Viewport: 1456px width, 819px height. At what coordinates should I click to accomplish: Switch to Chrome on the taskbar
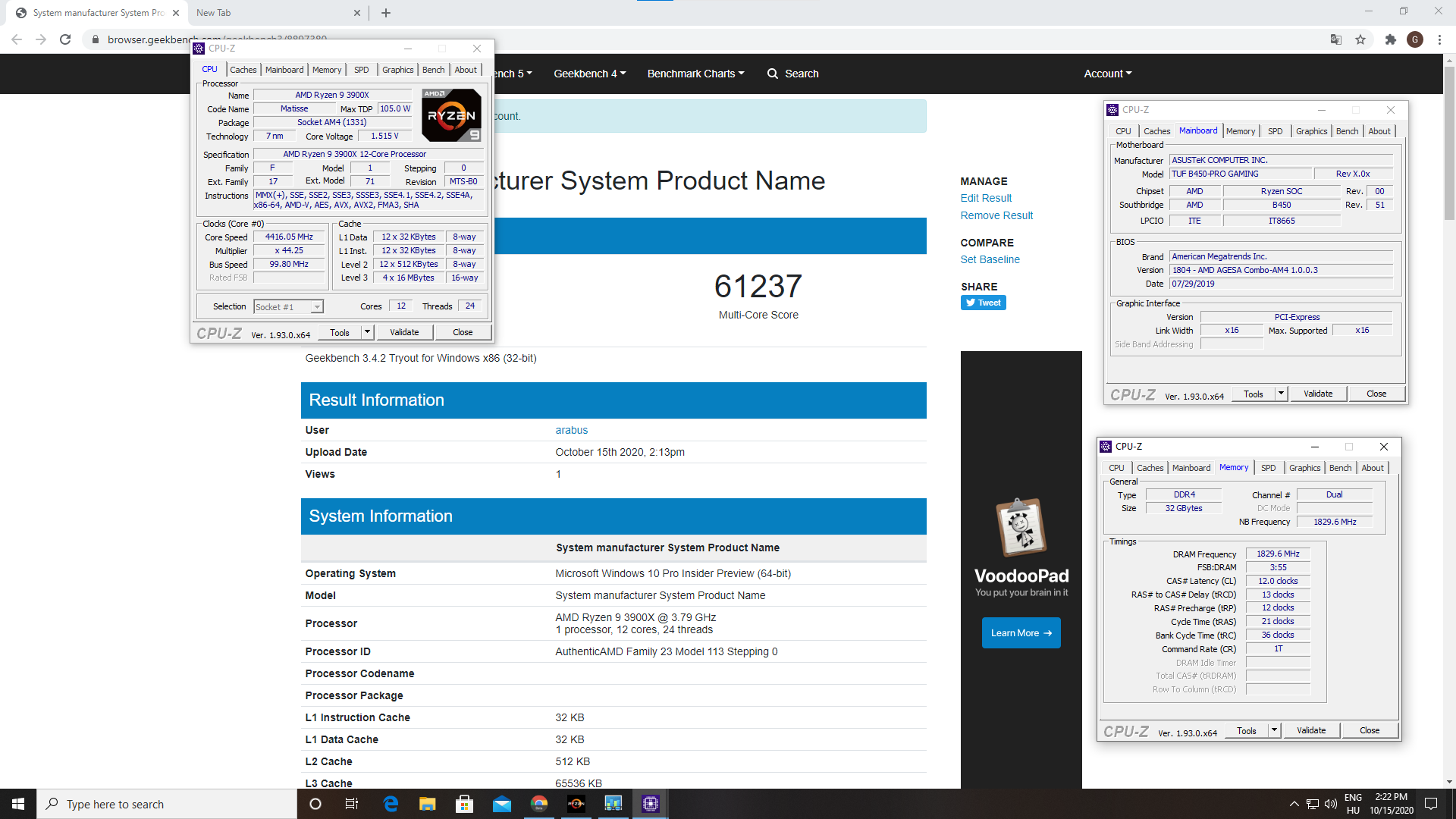click(539, 804)
